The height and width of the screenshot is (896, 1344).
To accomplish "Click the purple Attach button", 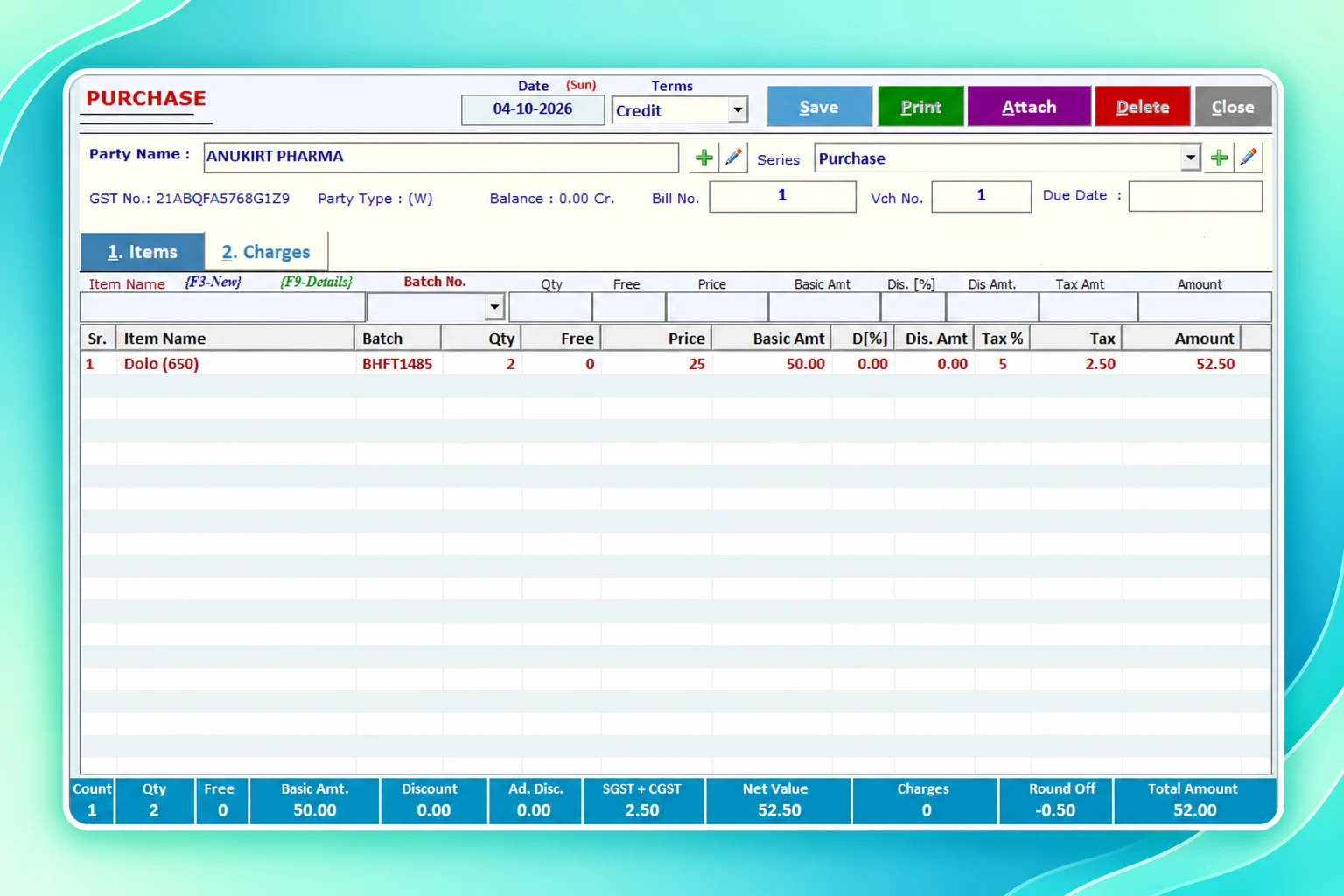I will click(1029, 107).
